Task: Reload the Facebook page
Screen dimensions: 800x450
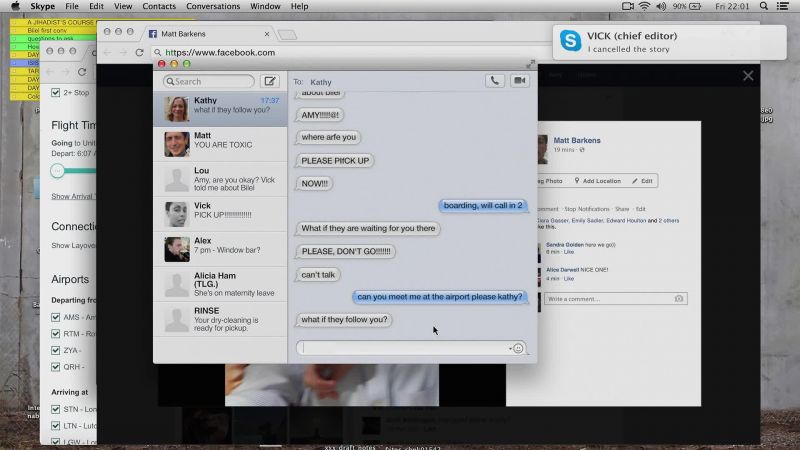Action: (x=139, y=52)
